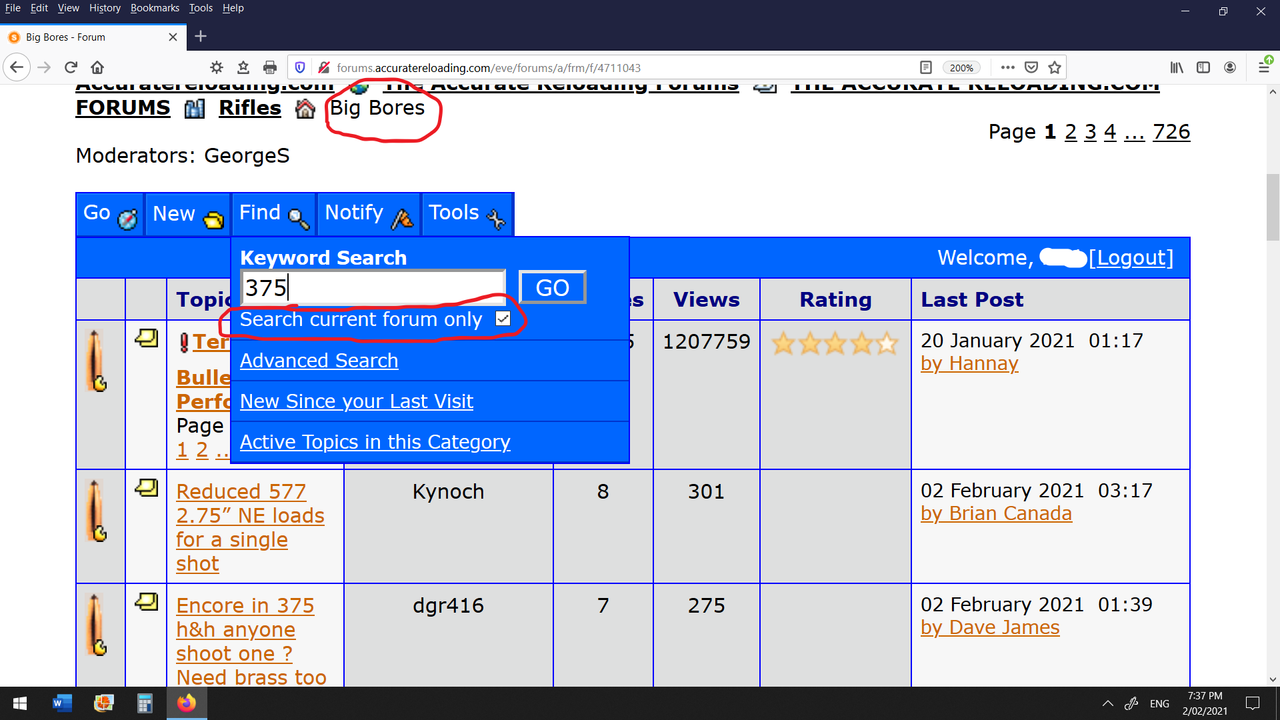The height and width of the screenshot is (720, 1280).
Task: Open the FORUMS breadcrumb link
Action: (123, 108)
